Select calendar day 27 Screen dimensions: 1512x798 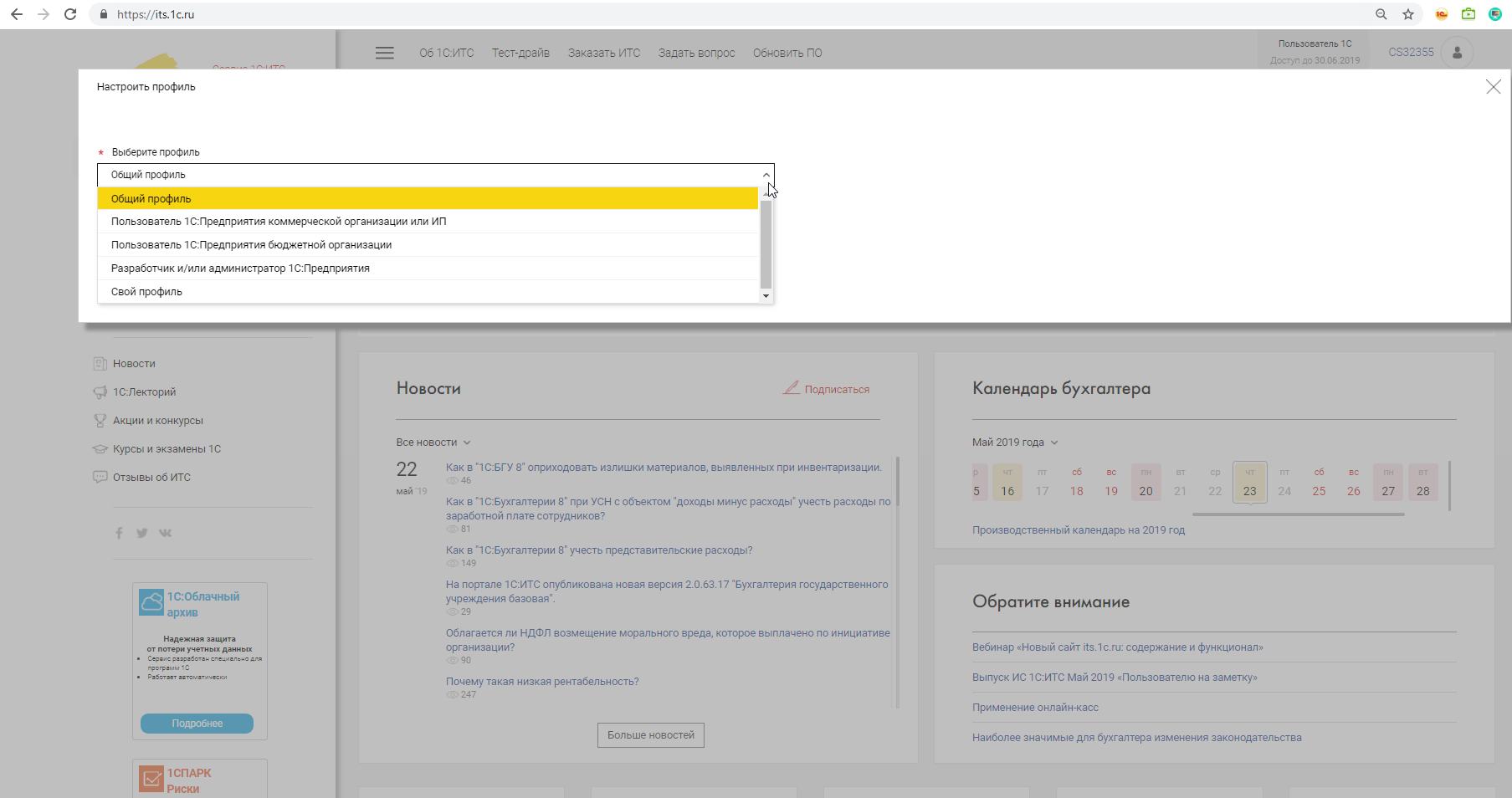click(1388, 482)
